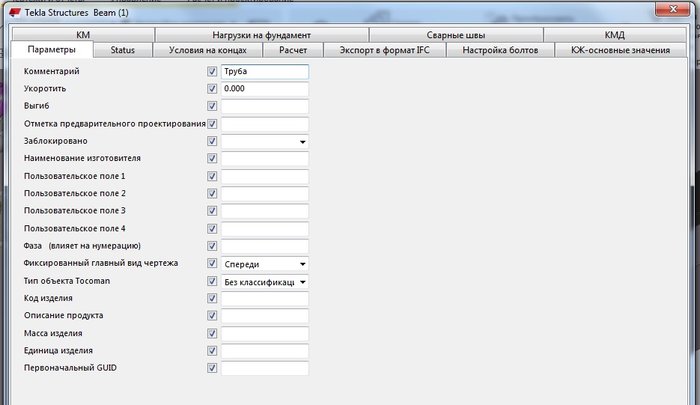Toggle checkbox for Масса изделия

pyautogui.click(x=212, y=334)
